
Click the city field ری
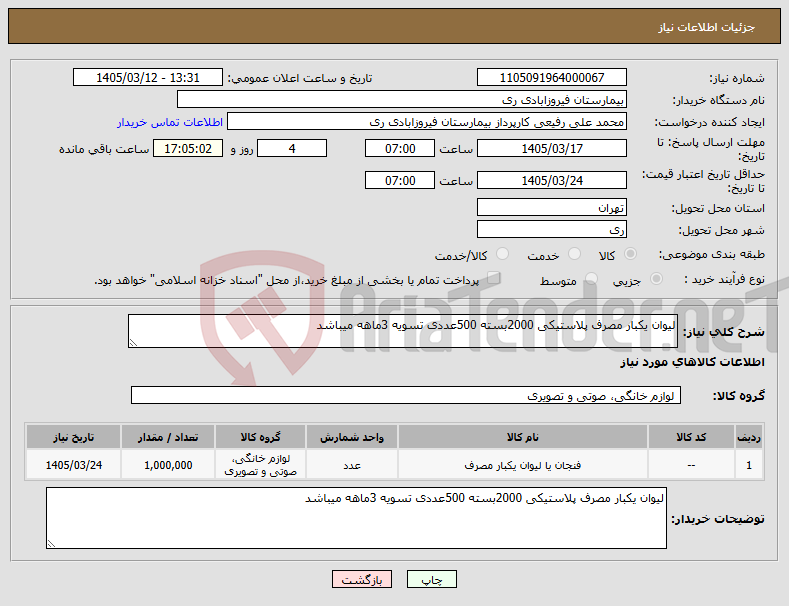pos(551,230)
